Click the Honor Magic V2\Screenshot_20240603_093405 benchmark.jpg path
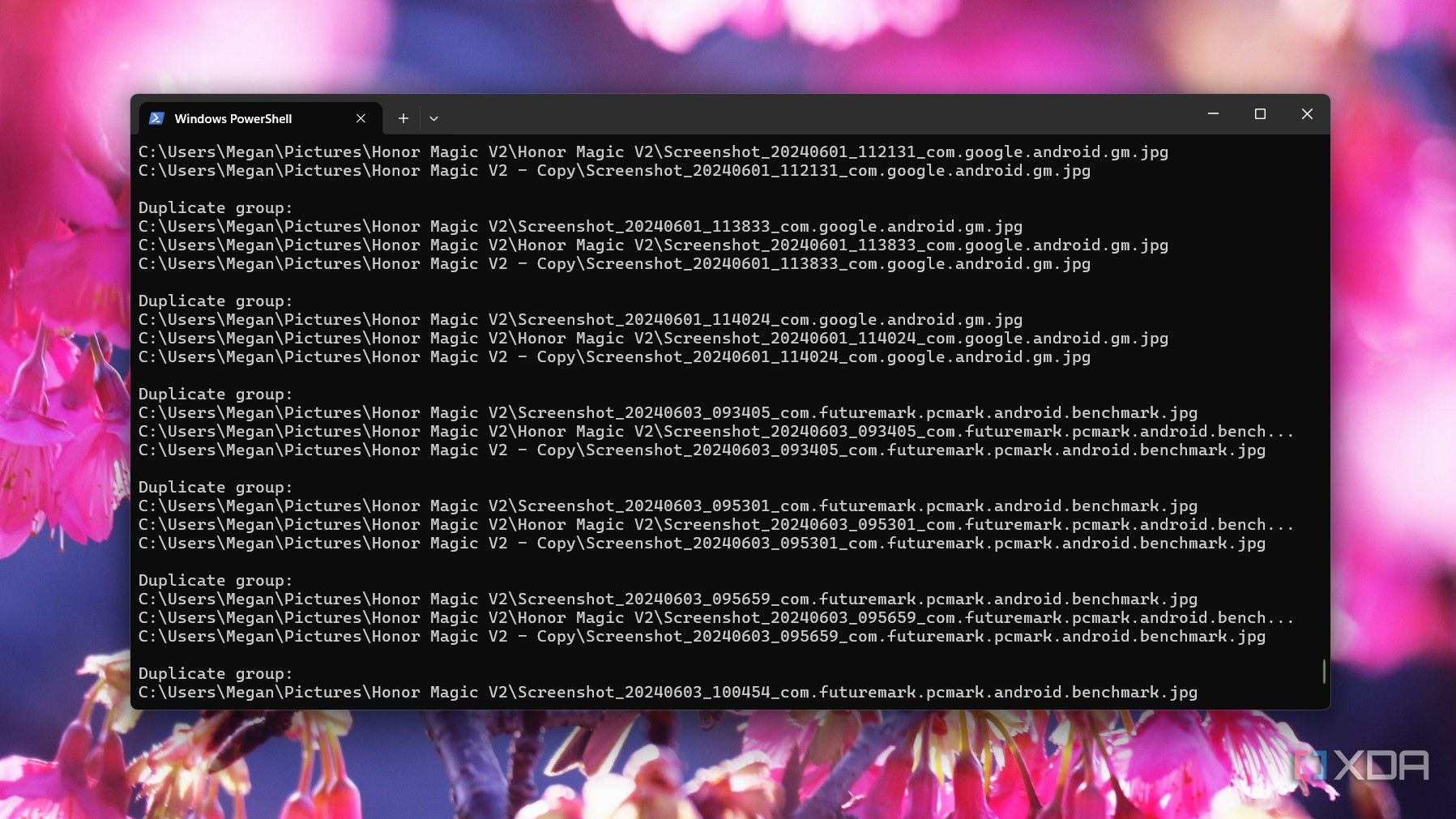The height and width of the screenshot is (819, 1456). coord(668,412)
